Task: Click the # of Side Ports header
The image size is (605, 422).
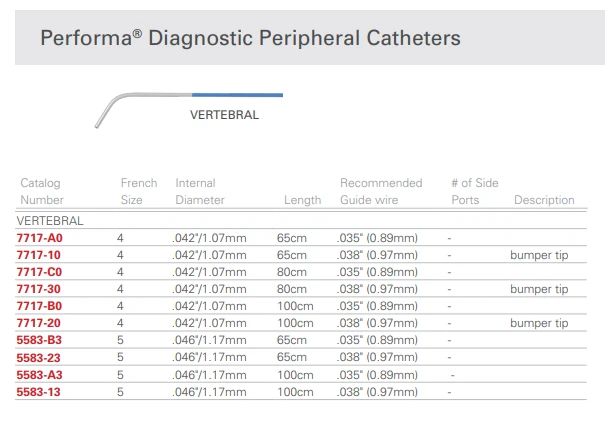Action: click(475, 191)
